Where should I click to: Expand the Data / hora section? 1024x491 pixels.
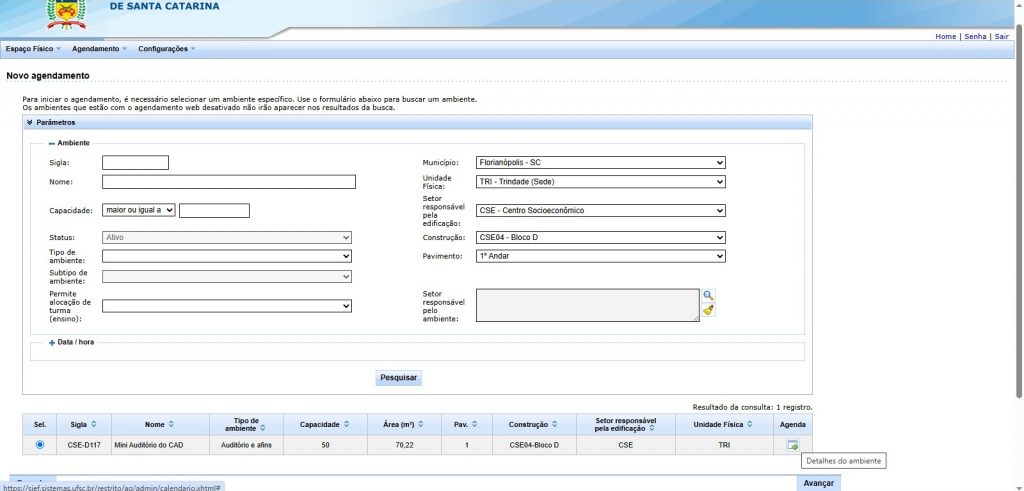pyautogui.click(x=52, y=342)
